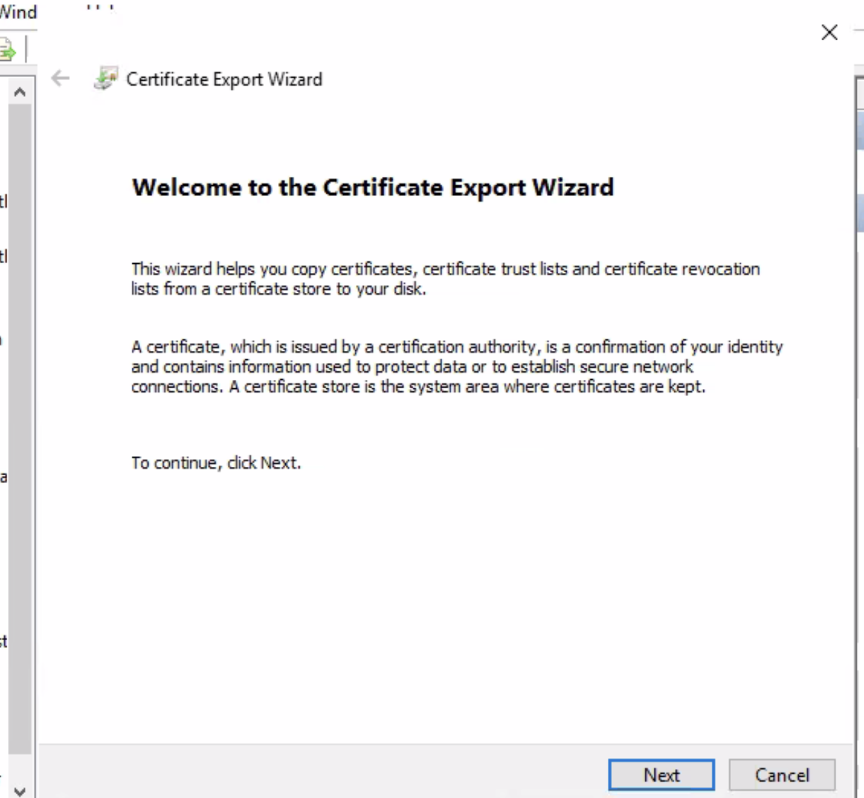
Task: Click the Next button
Action: click(661, 775)
